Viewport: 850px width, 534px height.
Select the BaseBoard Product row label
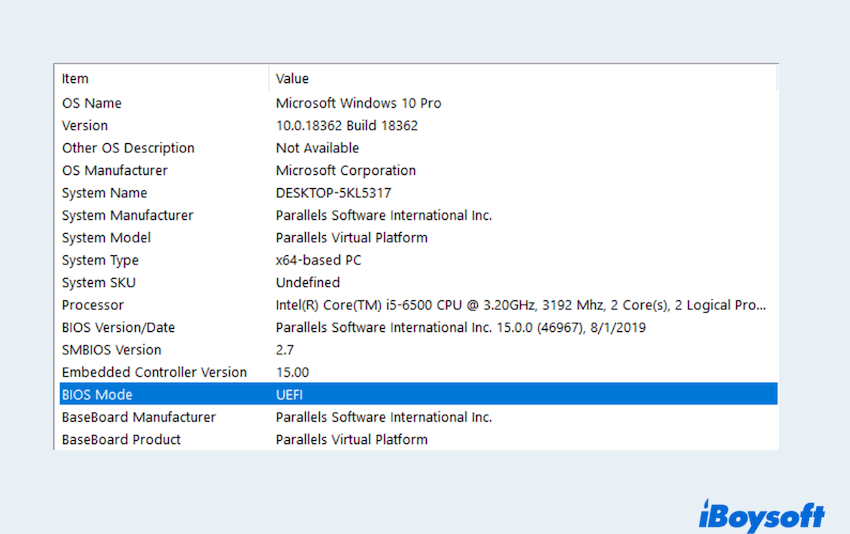coord(121,439)
